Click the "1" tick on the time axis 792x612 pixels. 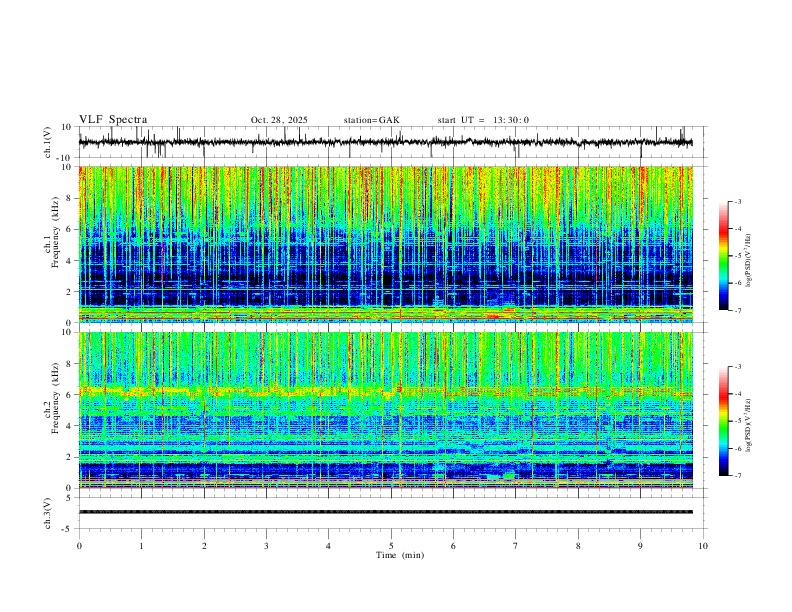(141, 546)
